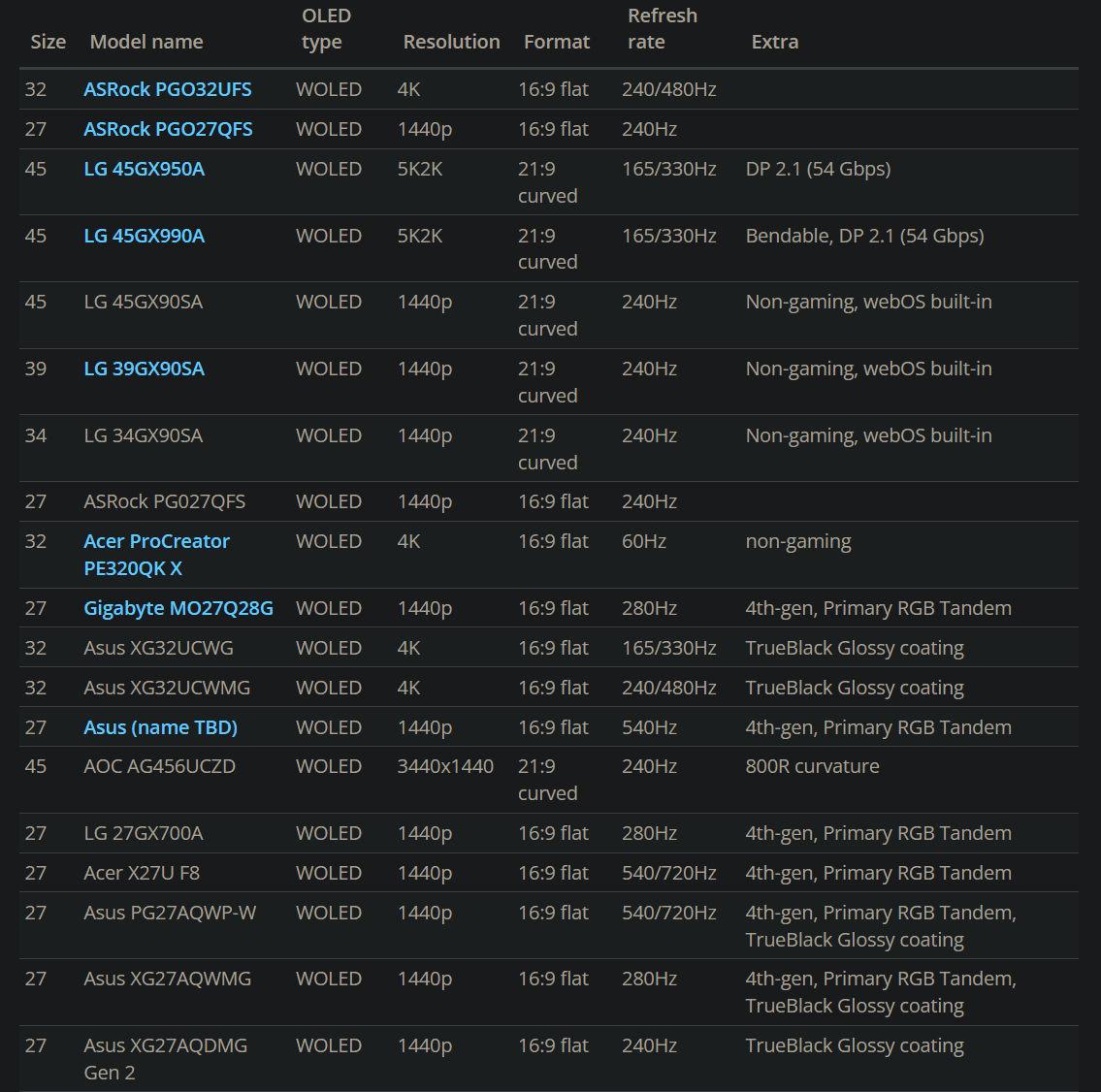Viewport: 1101px width, 1092px height.
Task: Select the LG 27GX700A model name
Action: [144, 833]
